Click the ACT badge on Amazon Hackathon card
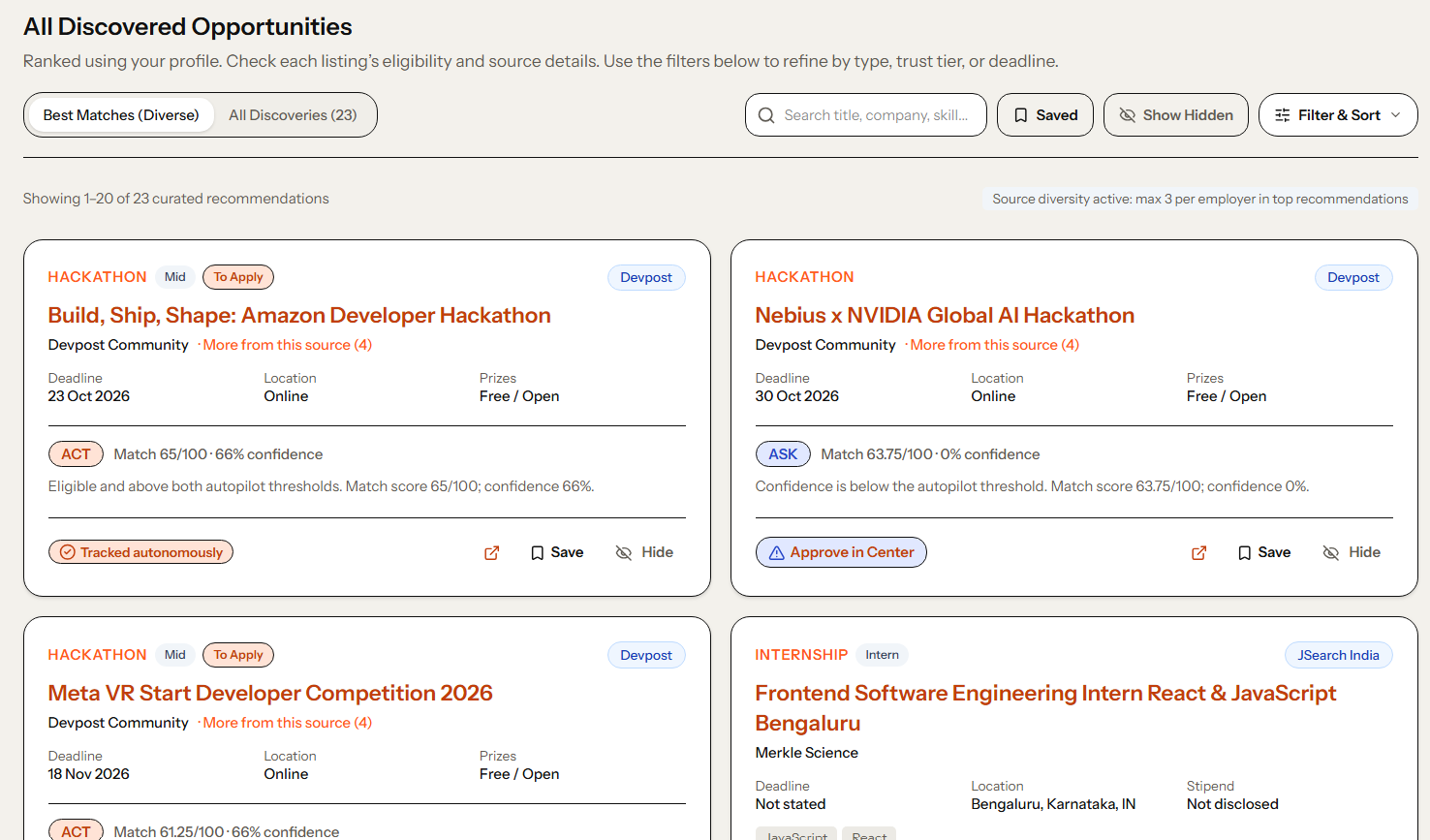 click(76, 454)
